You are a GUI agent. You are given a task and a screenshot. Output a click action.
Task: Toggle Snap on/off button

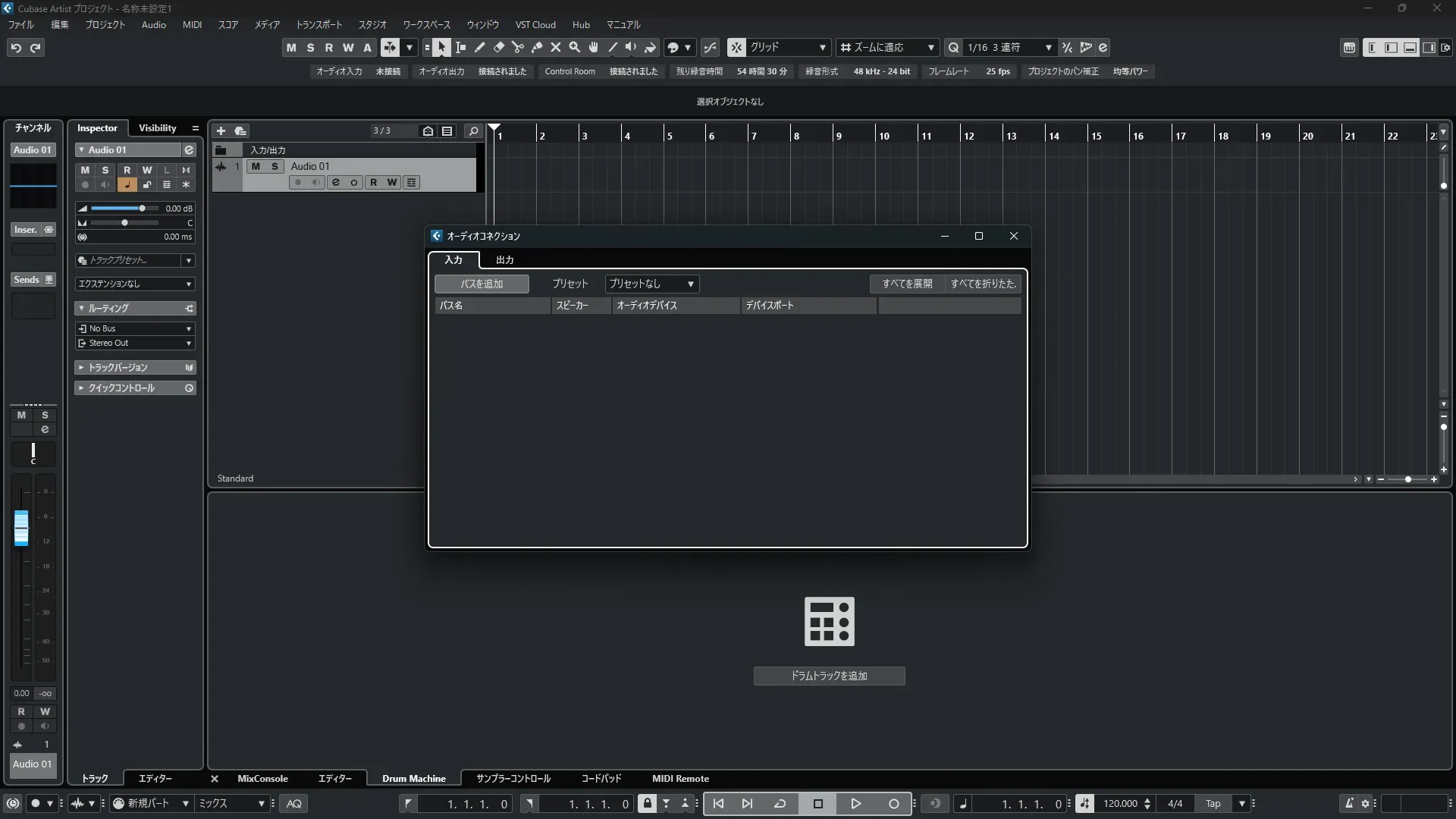[x=736, y=47]
